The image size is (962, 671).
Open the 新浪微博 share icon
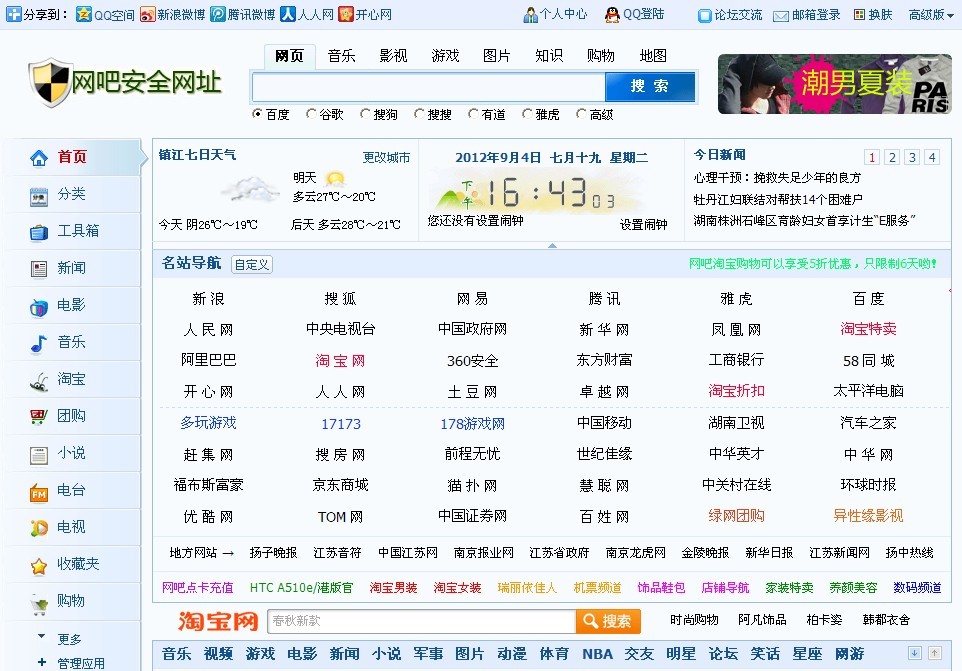pyautogui.click(x=148, y=14)
